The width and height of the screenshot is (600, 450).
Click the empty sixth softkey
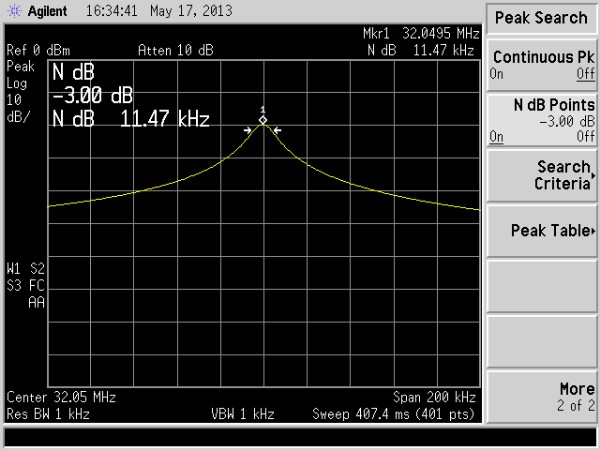(541, 342)
